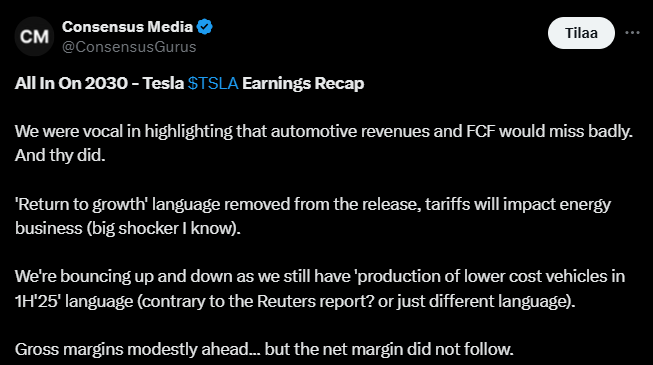Screen dimensions: 653x365
Task: Open the @ConsensusGurus handle link
Action: coord(129,47)
